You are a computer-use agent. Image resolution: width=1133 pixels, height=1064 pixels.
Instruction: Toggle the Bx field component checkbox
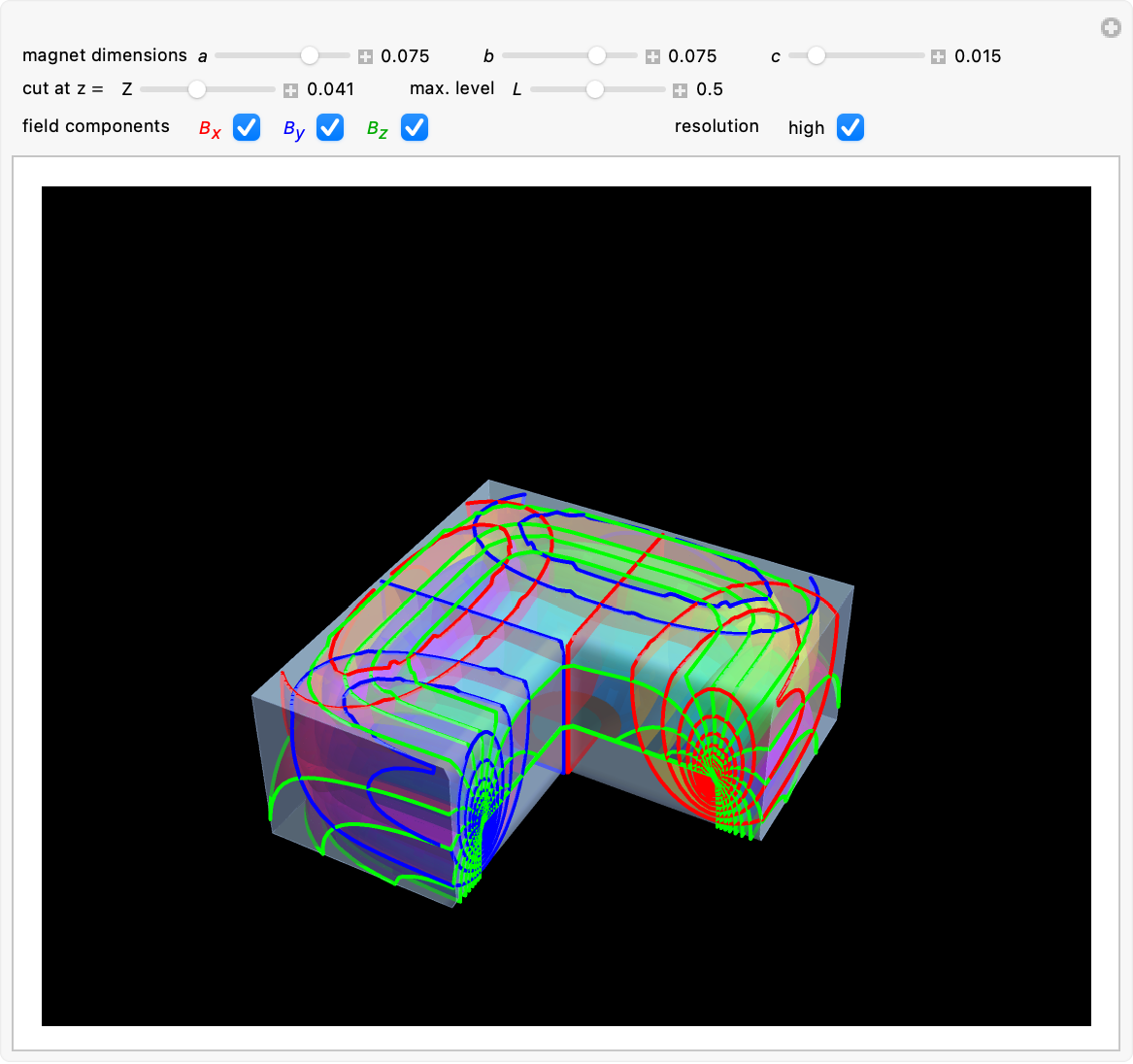tap(247, 127)
